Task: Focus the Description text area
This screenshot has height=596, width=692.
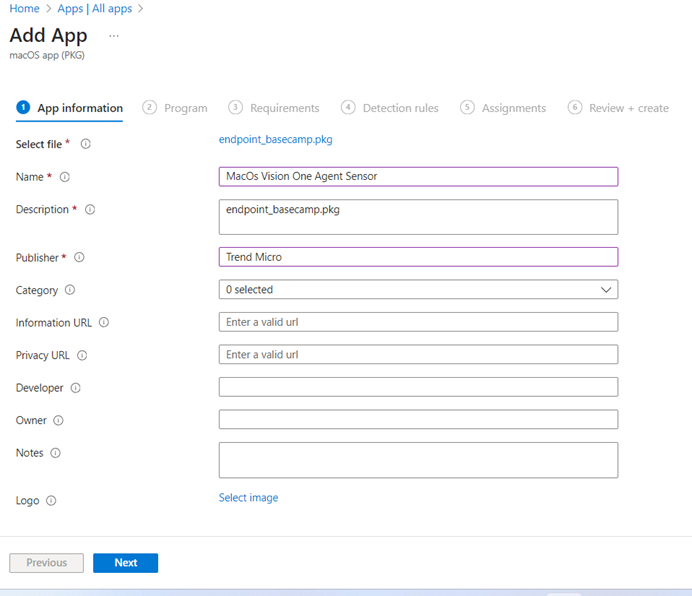Action: [418, 217]
